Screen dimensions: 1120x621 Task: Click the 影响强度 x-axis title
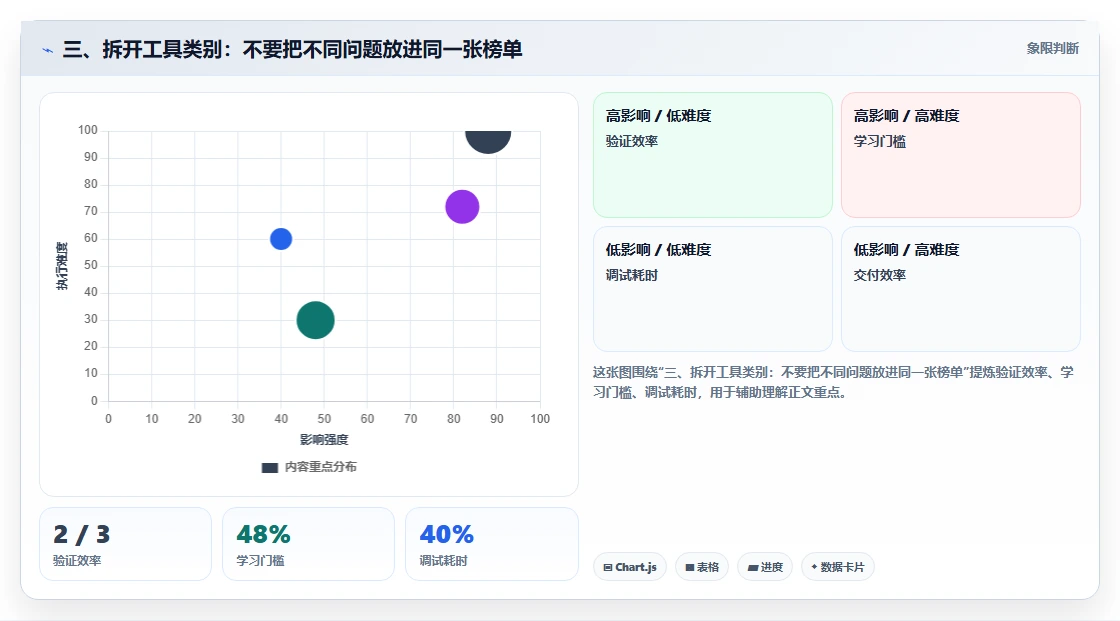coord(324,439)
